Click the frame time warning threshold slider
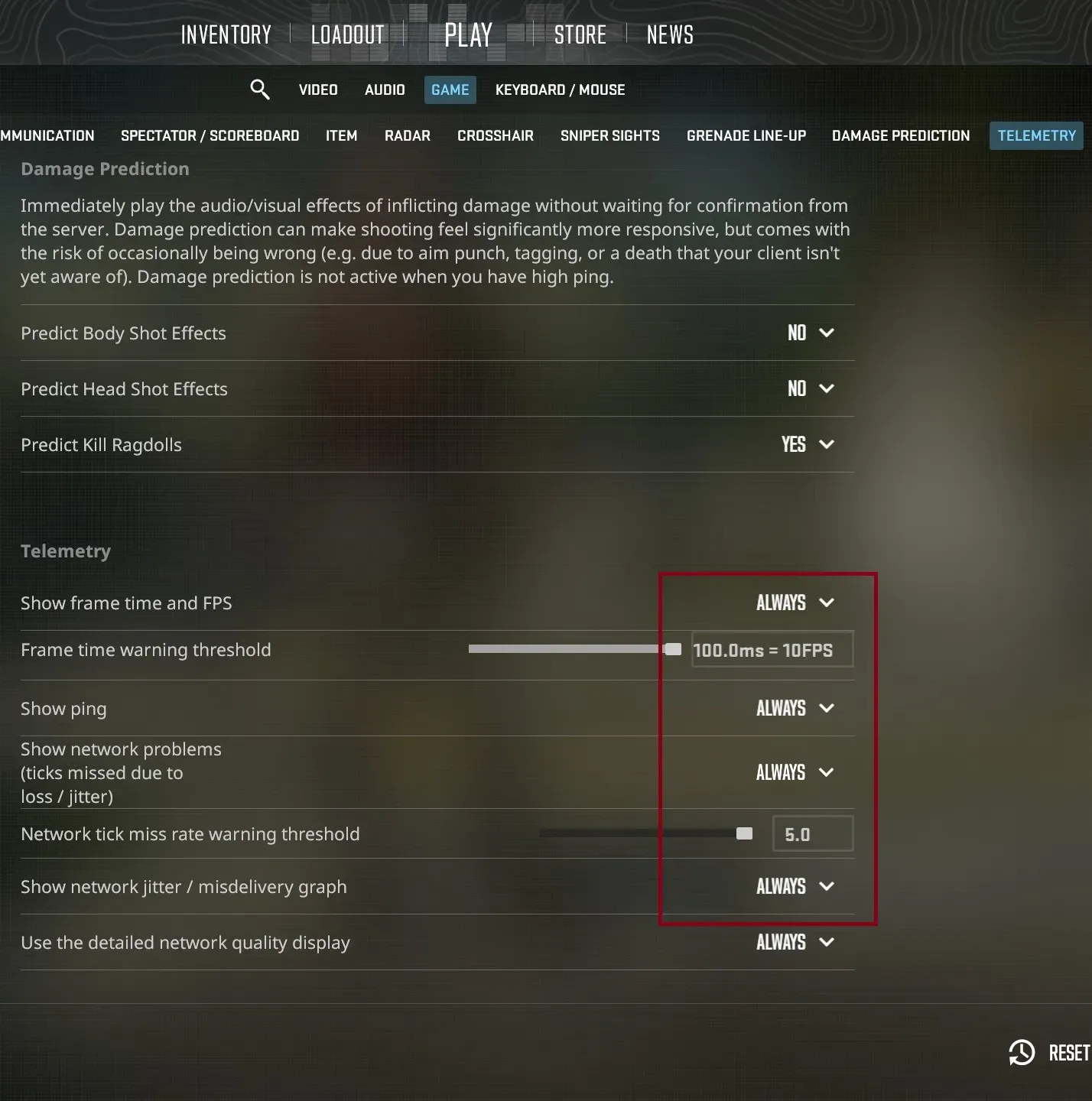This screenshot has height=1101, width=1092. coord(574,649)
